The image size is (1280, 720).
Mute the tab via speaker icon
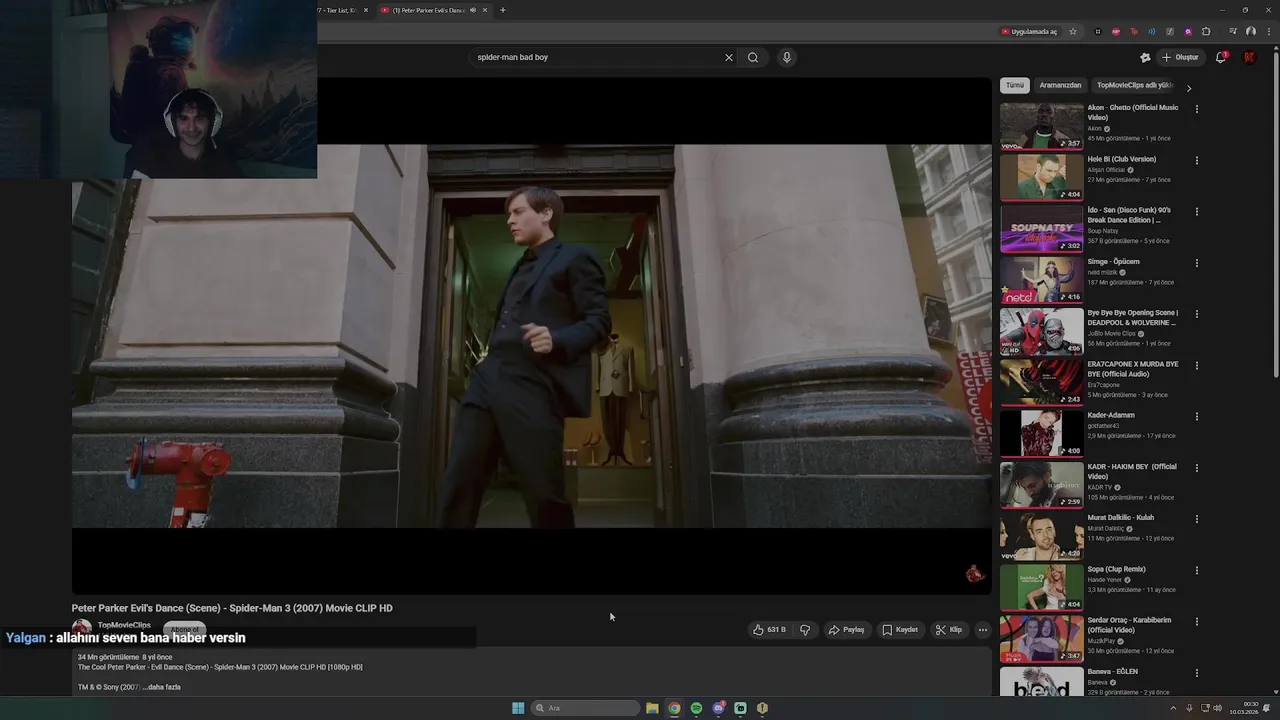pyautogui.click(x=473, y=10)
